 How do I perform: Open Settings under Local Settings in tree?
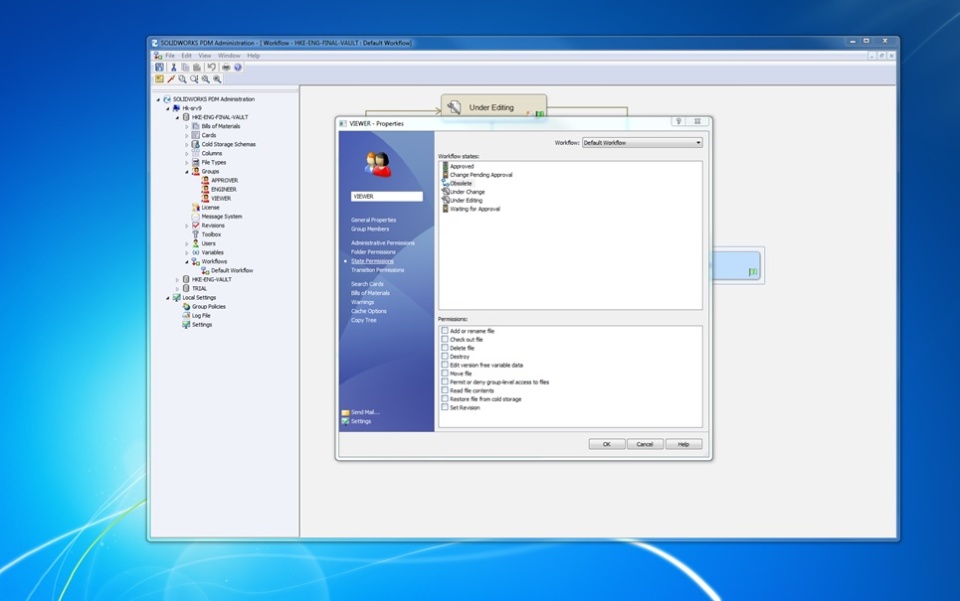click(x=201, y=325)
